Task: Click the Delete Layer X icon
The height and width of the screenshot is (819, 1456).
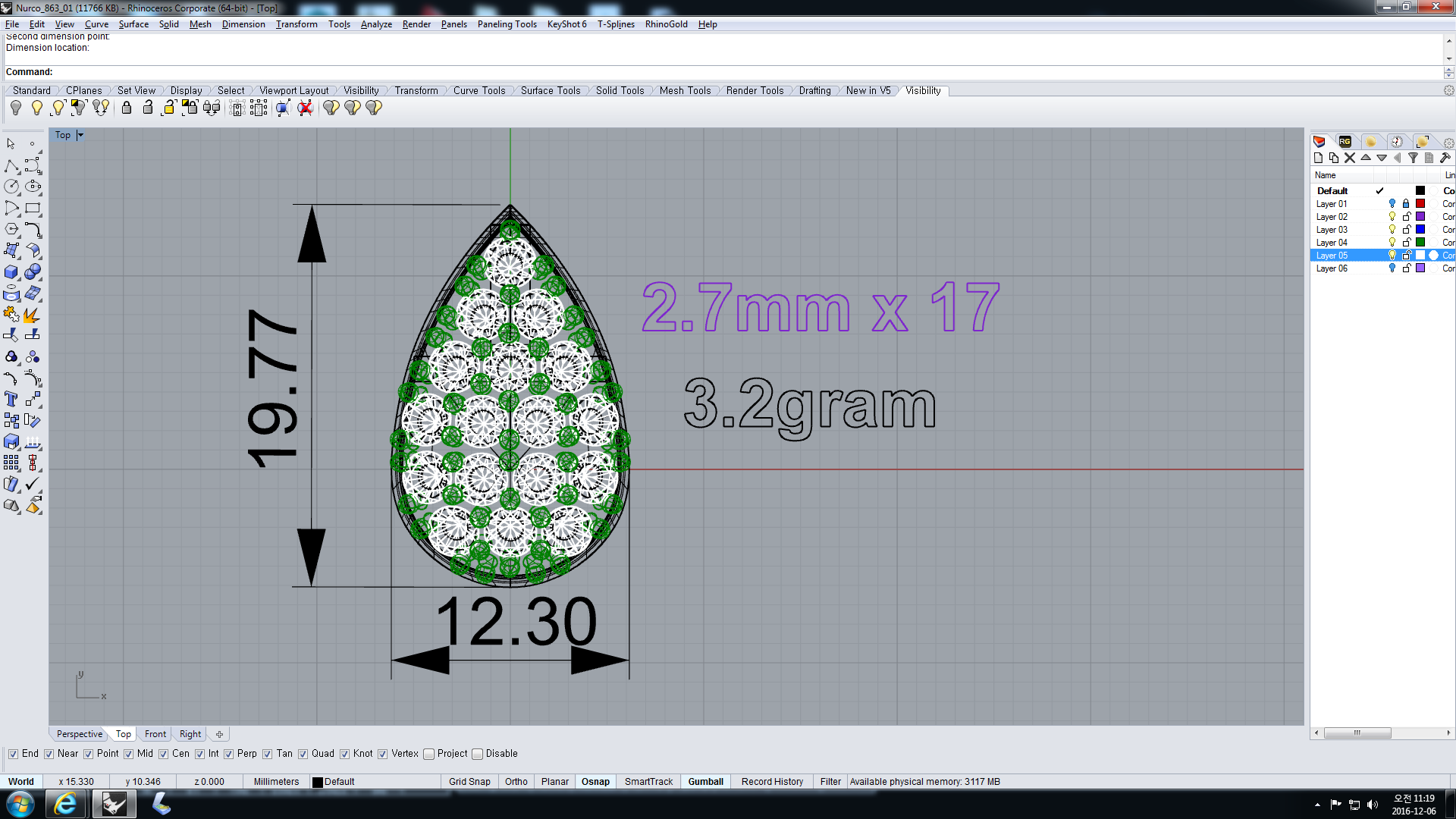Action: click(1350, 158)
